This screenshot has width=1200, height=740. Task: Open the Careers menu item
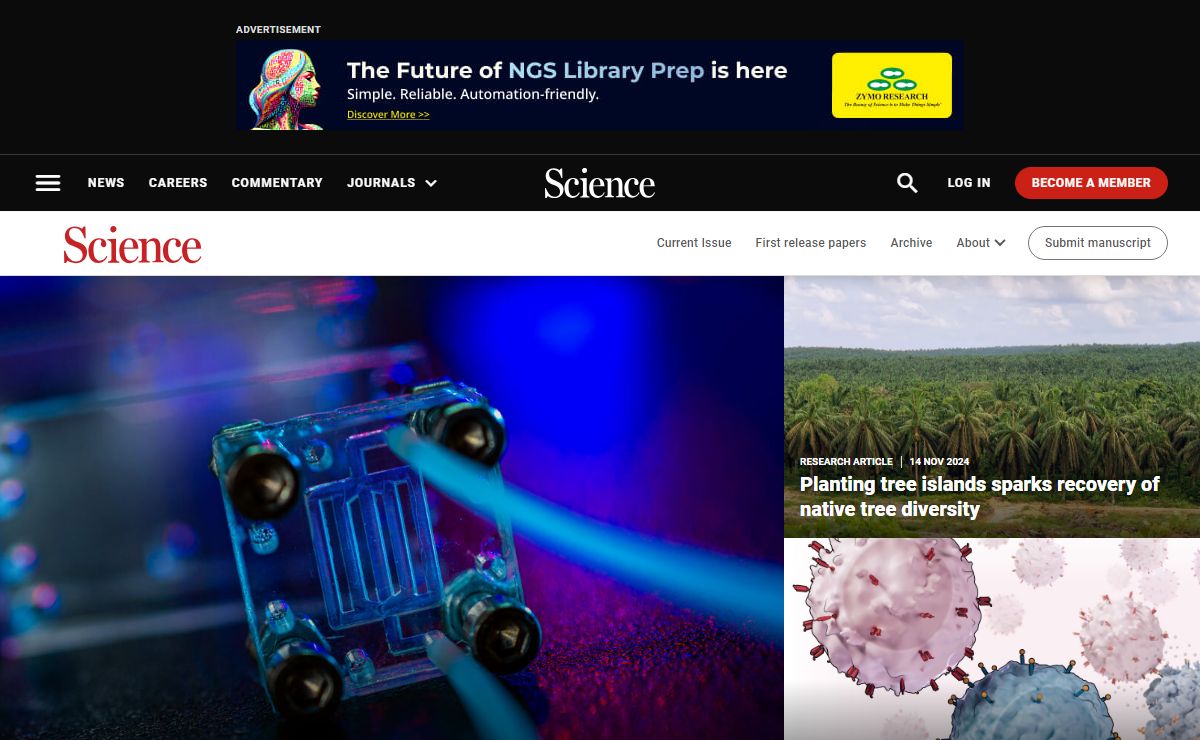click(x=178, y=183)
